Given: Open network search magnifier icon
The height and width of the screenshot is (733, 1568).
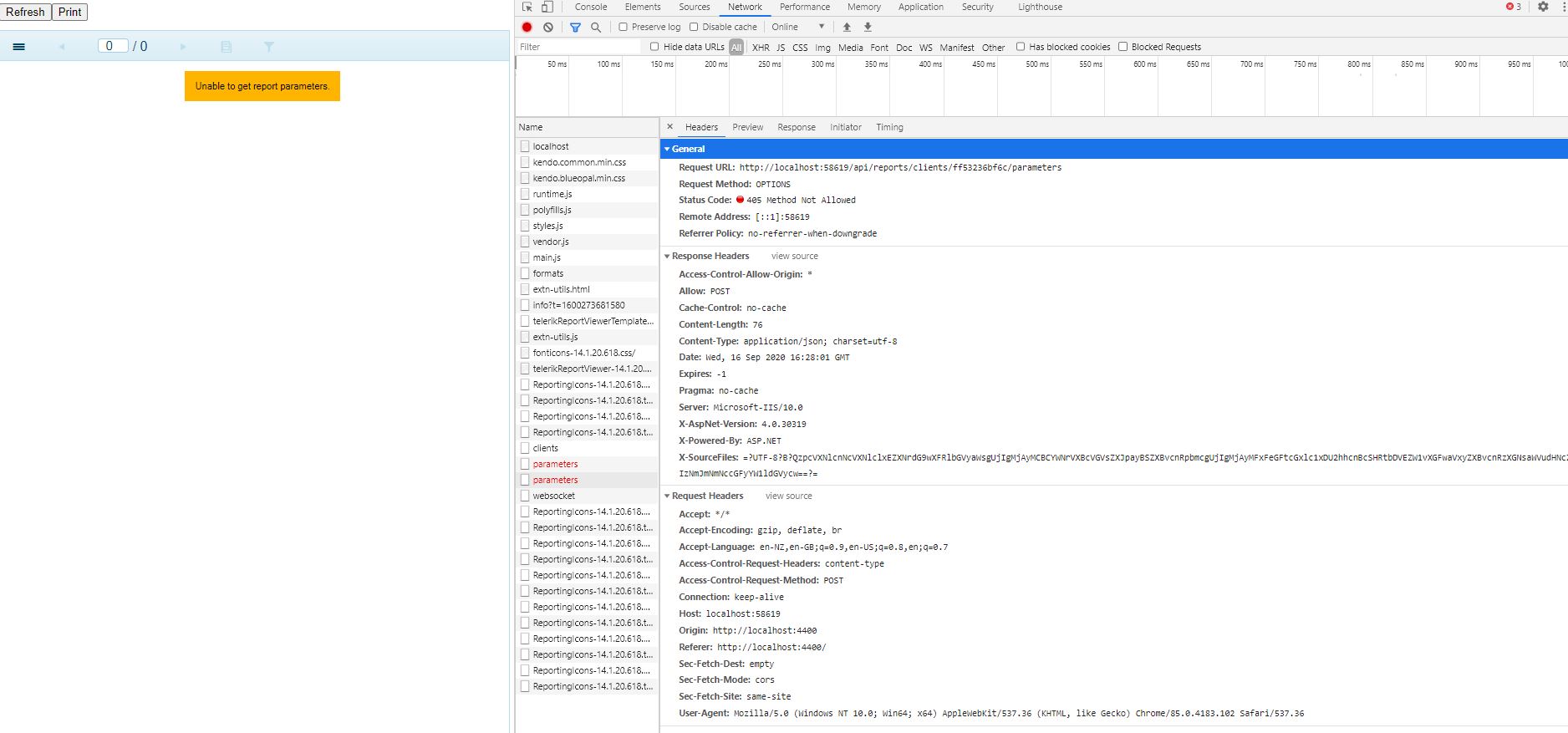Looking at the screenshot, I should [x=596, y=27].
